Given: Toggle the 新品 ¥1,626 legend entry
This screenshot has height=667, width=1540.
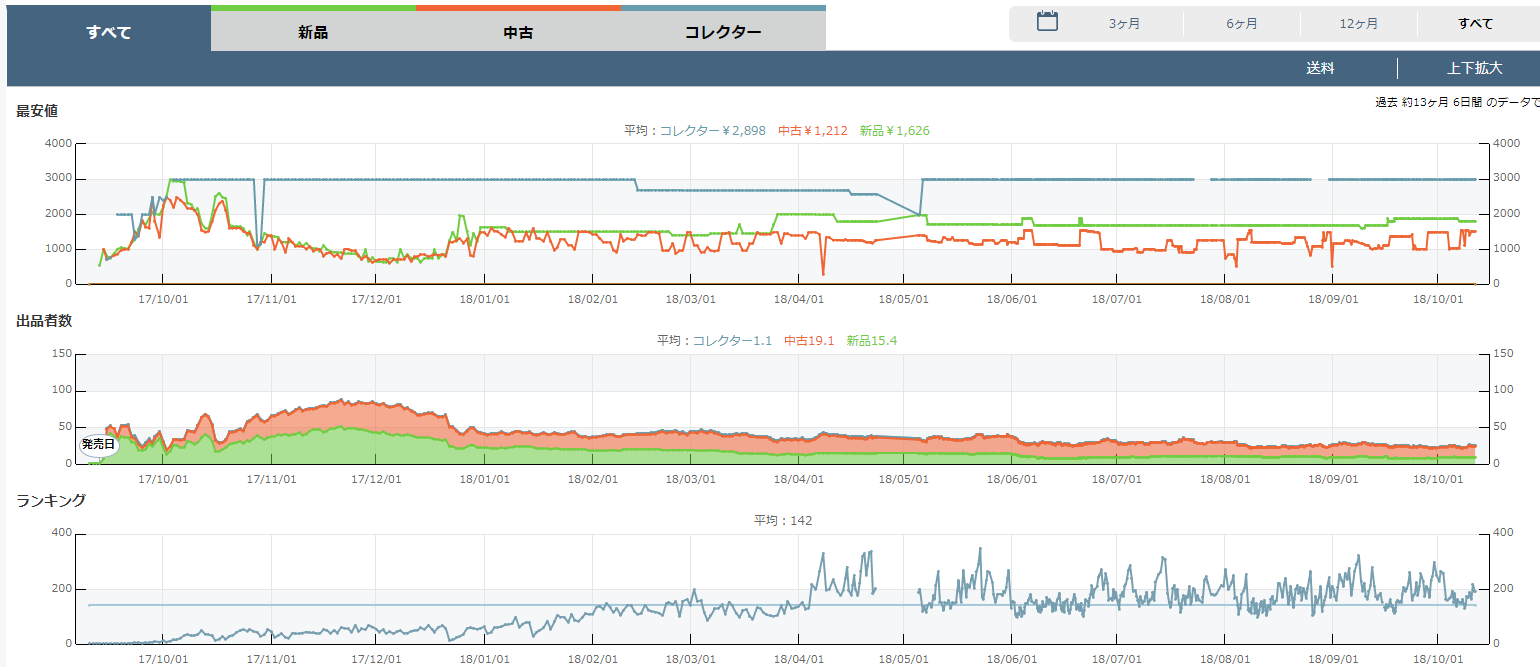Looking at the screenshot, I should [895, 131].
